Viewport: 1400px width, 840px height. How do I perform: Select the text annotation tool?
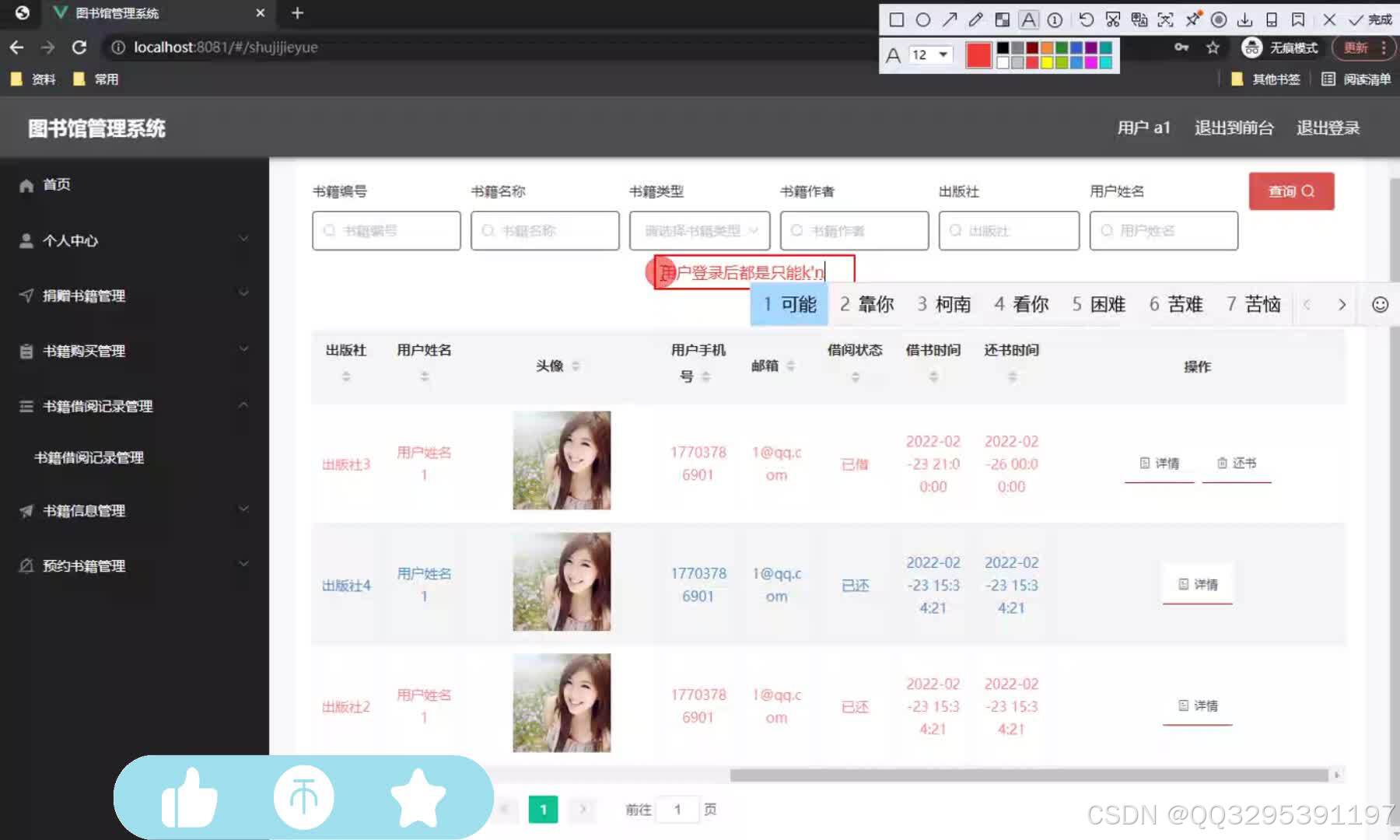1029,19
